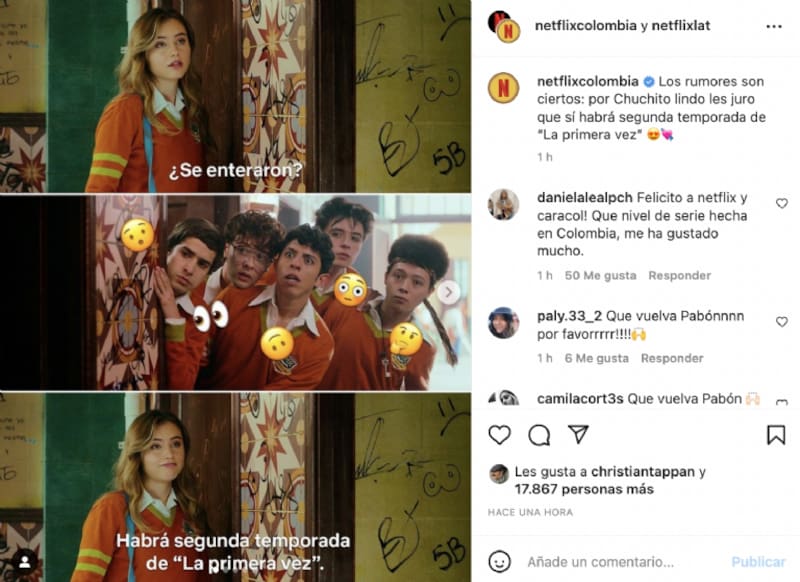Viewport: 800px width, 582px height.
Task: Like paly.33_2's comment
Action: click(x=782, y=322)
